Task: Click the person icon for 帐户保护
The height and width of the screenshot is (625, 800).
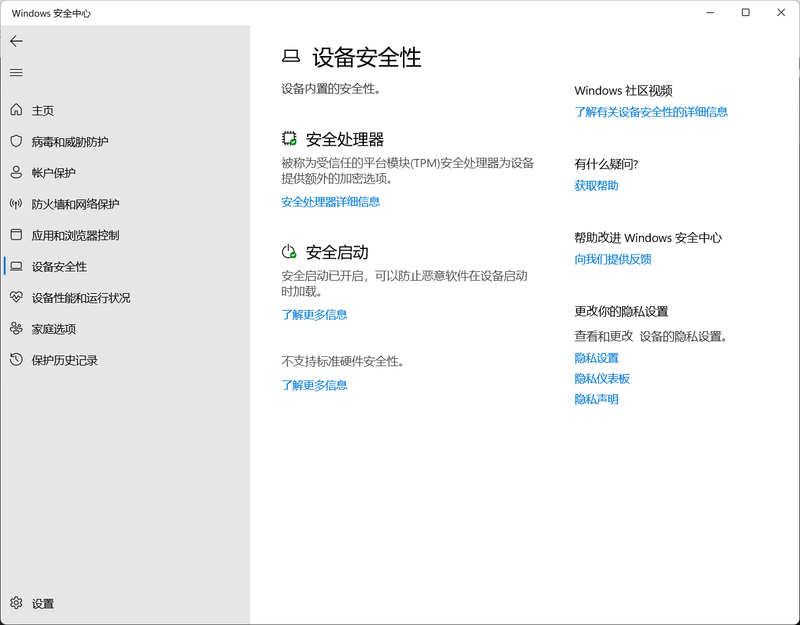Action: (x=16, y=172)
